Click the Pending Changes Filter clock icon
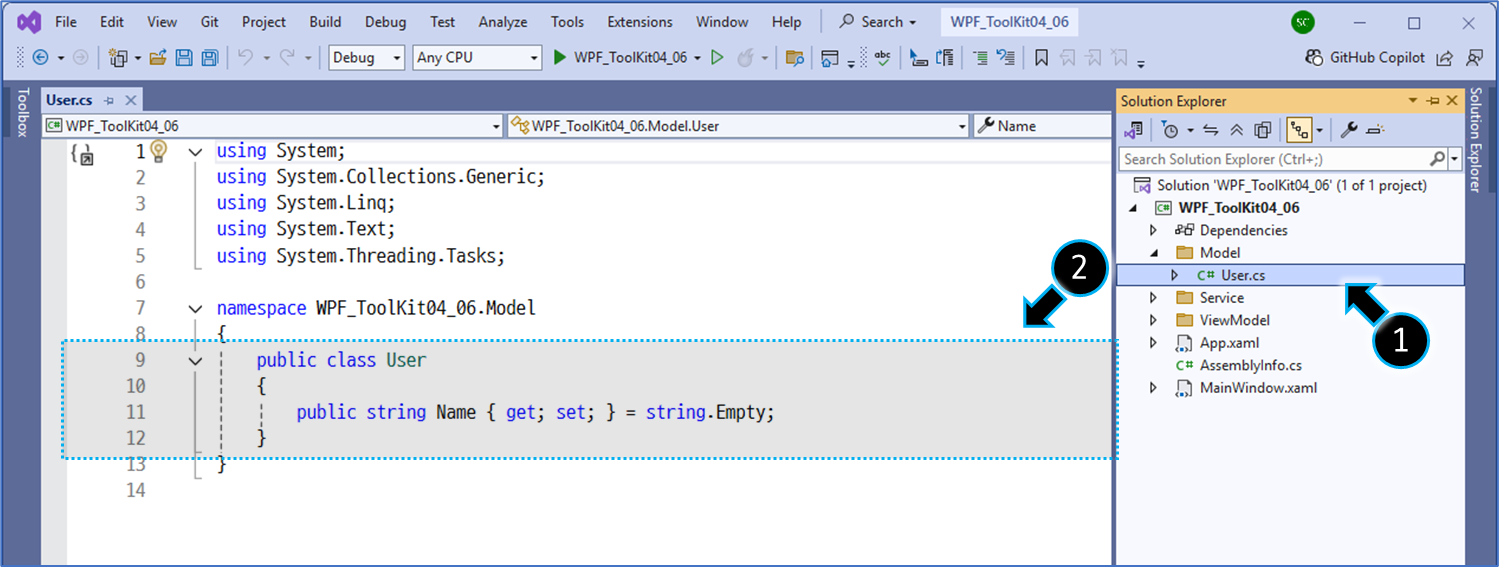The height and width of the screenshot is (567, 1499). click(x=1170, y=130)
